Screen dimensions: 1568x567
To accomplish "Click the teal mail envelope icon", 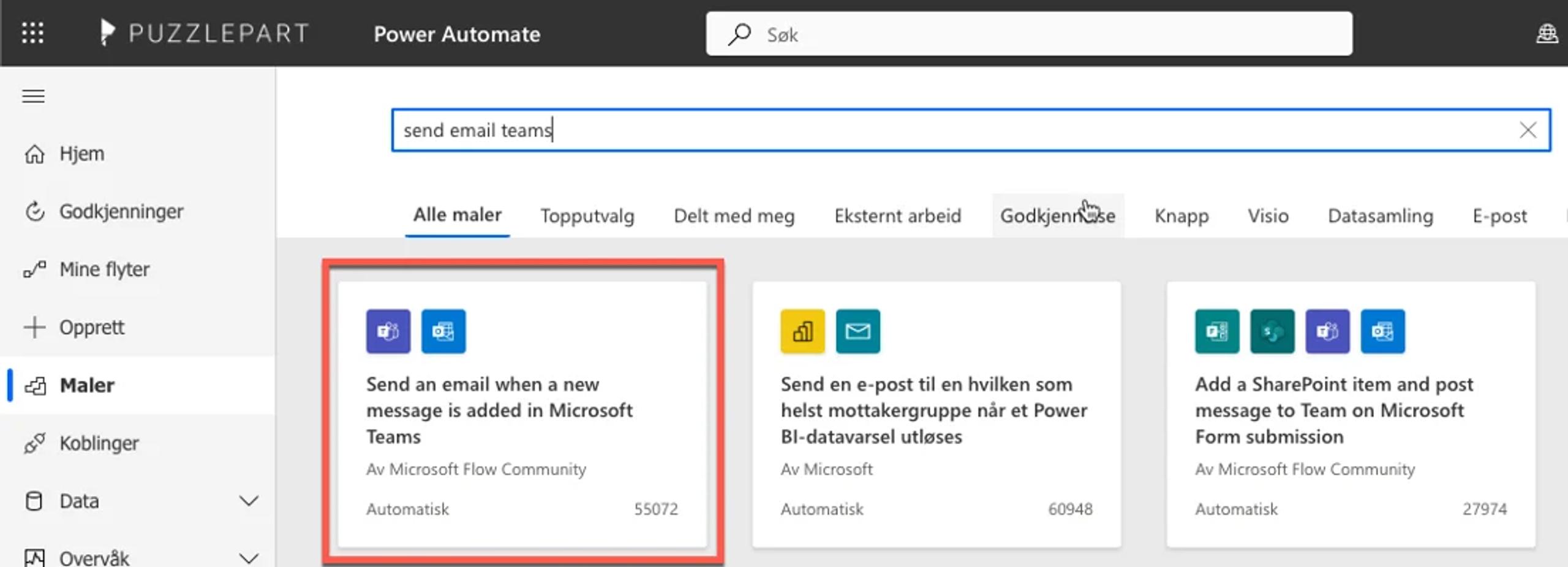I will click(x=858, y=332).
